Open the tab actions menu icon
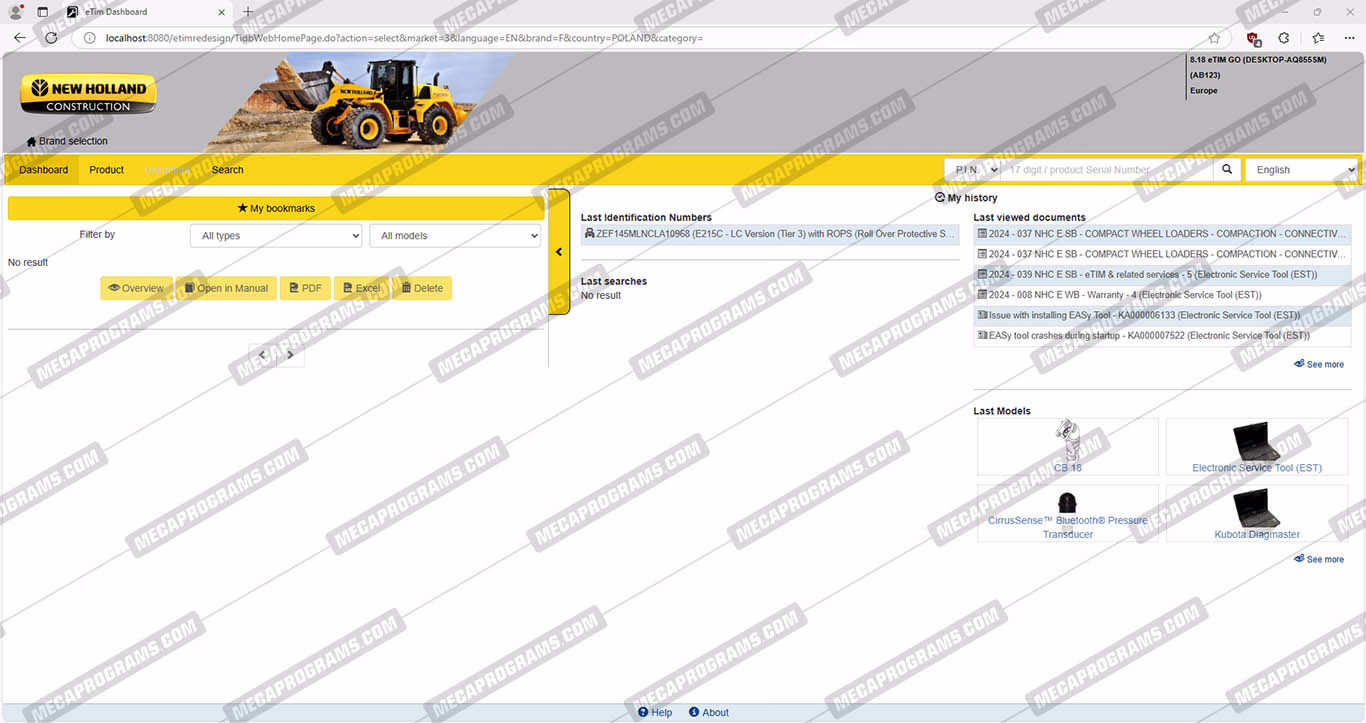The image size is (1366, 723). [43, 12]
